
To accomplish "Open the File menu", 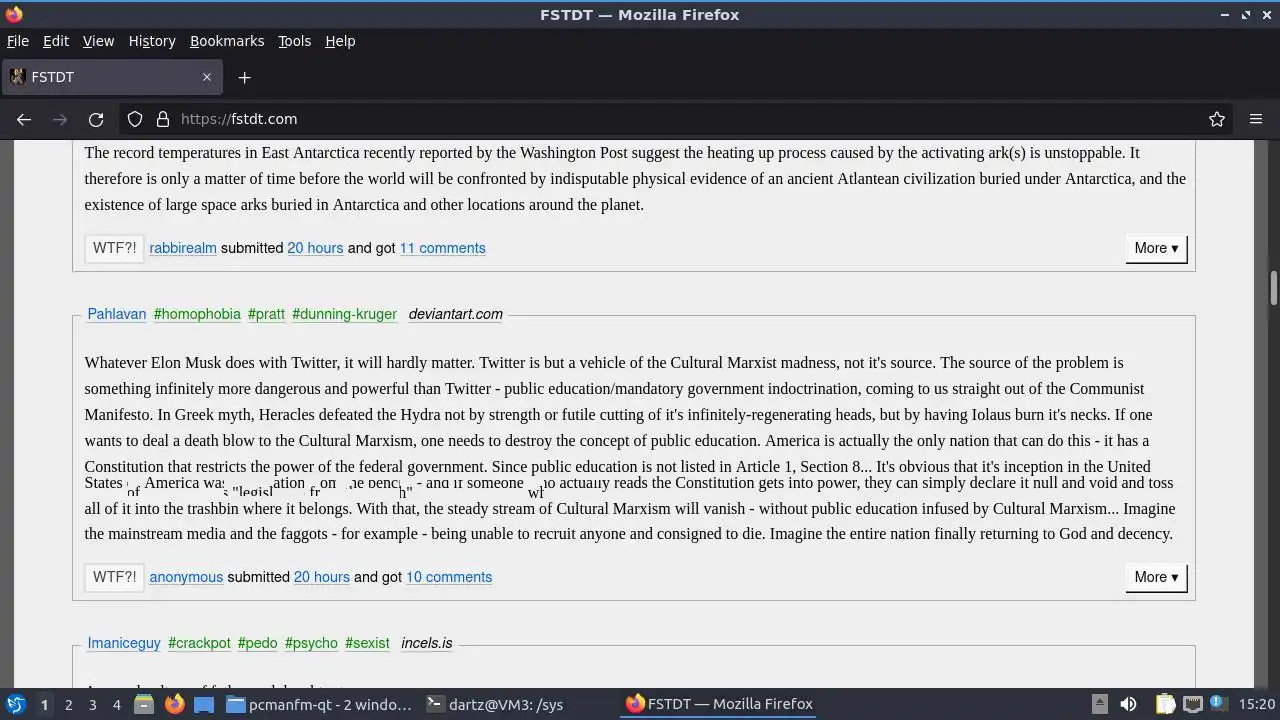I will pyautogui.click(x=18, y=41).
